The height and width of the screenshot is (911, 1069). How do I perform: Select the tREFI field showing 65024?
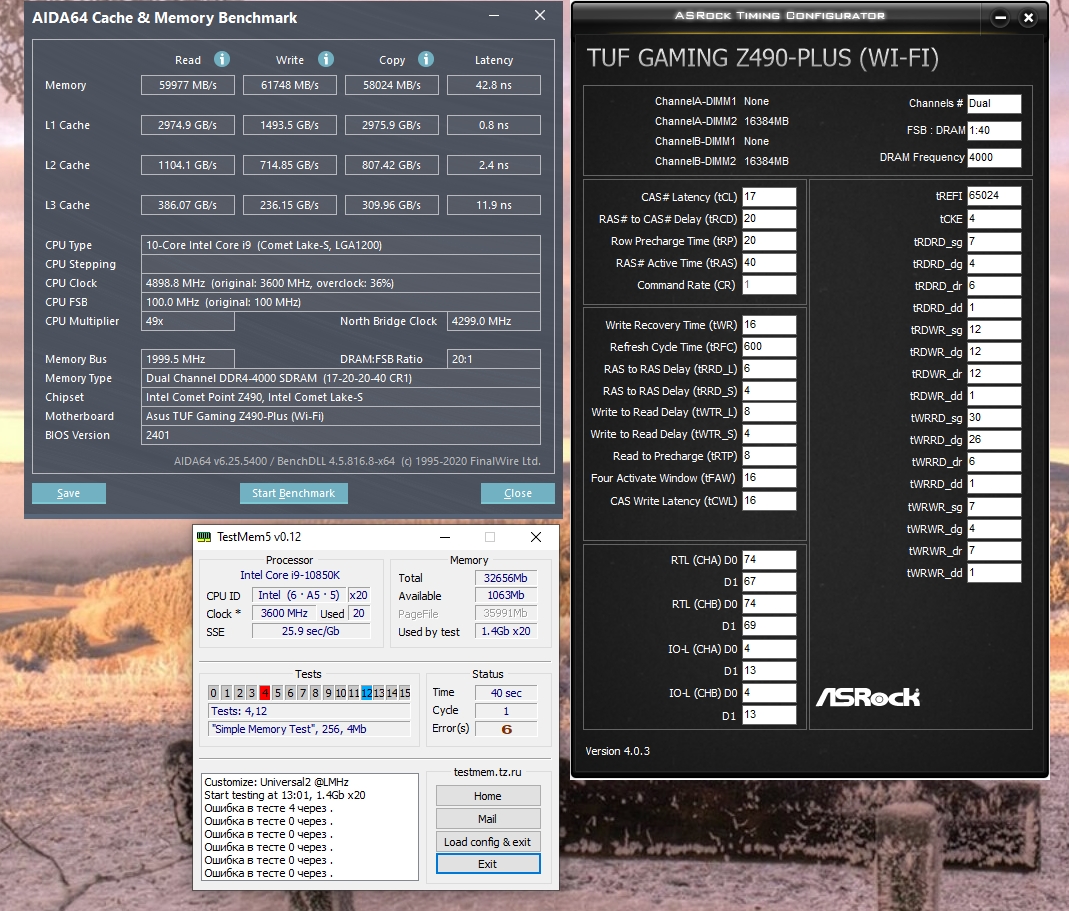[994, 196]
